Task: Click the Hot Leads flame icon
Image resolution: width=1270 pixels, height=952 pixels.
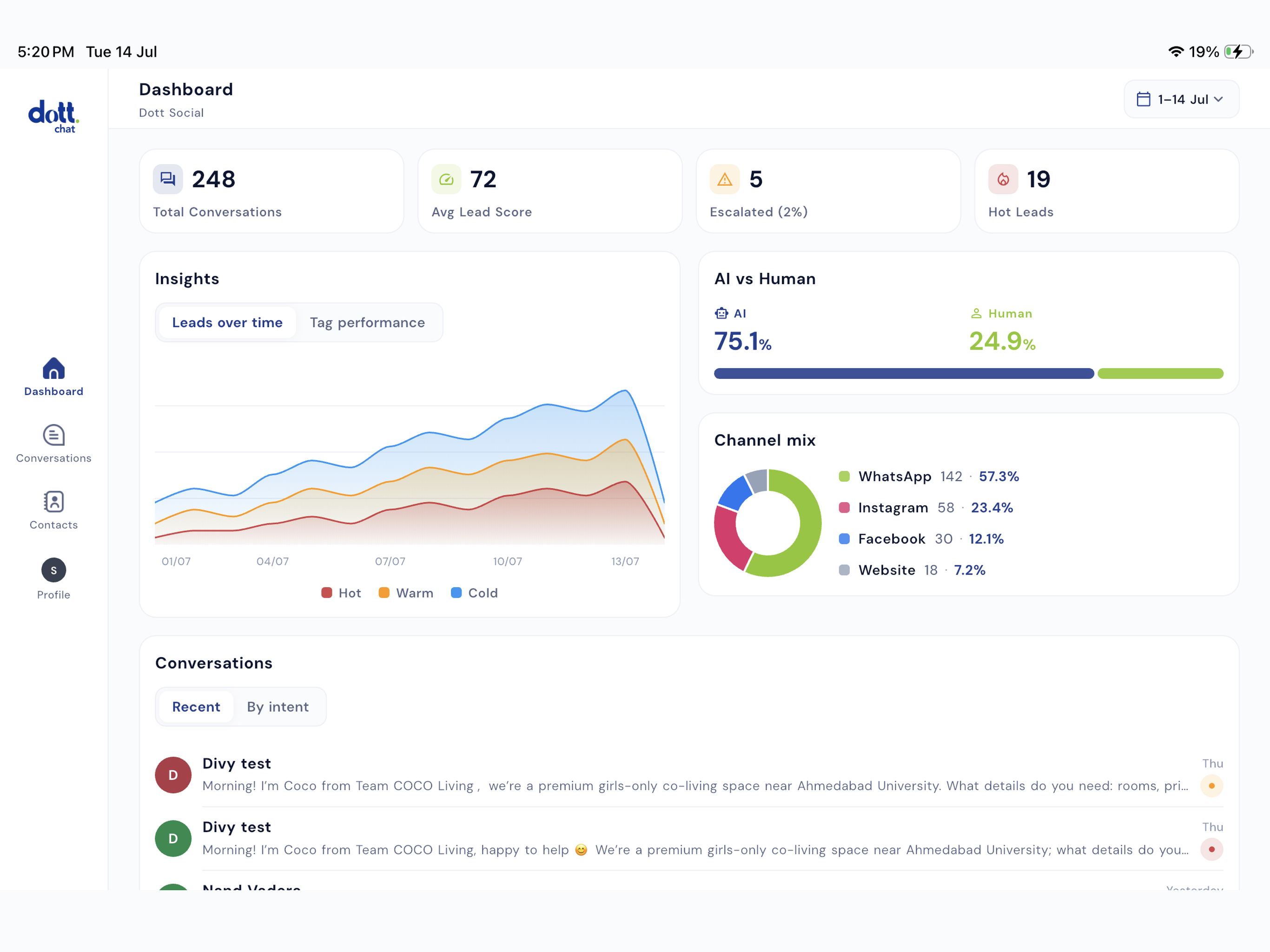Action: [1003, 179]
